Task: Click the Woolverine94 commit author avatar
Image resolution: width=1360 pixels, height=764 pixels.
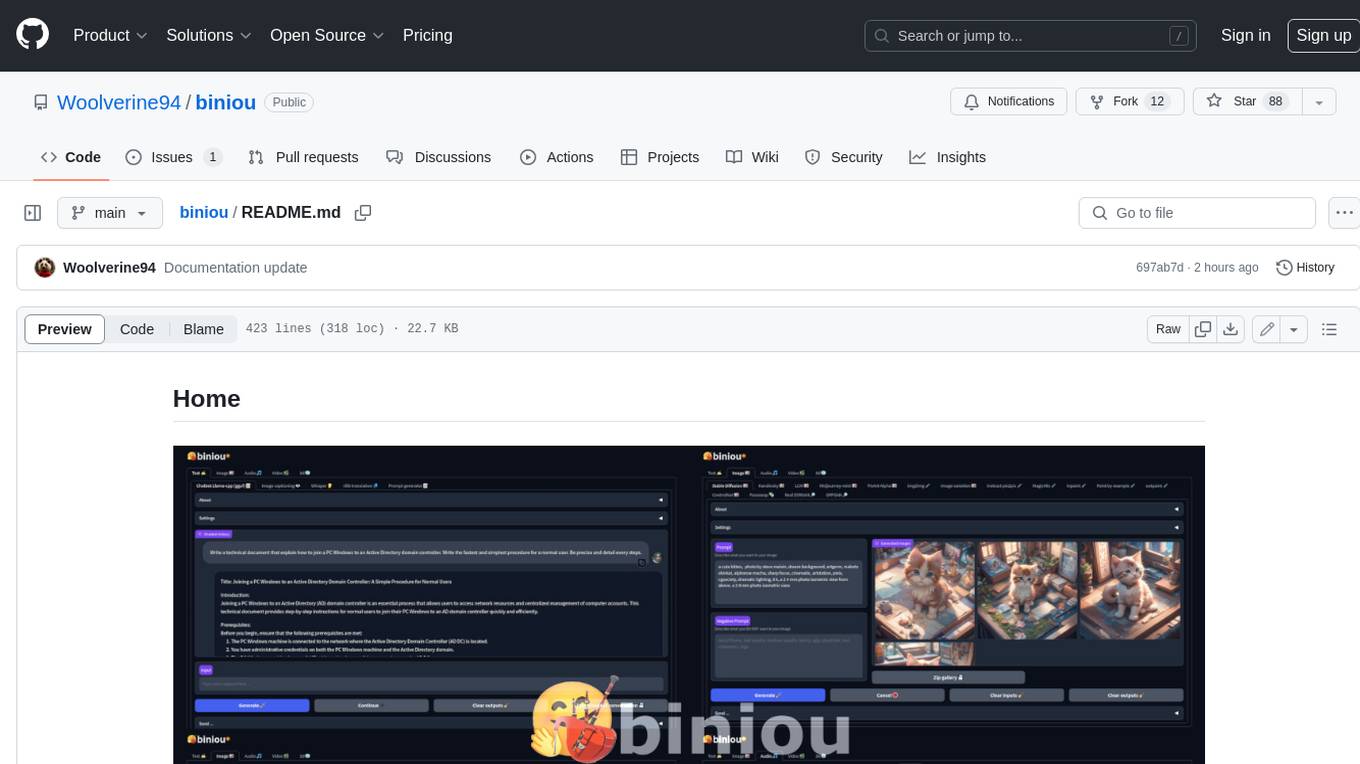Action: click(x=44, y=267)
